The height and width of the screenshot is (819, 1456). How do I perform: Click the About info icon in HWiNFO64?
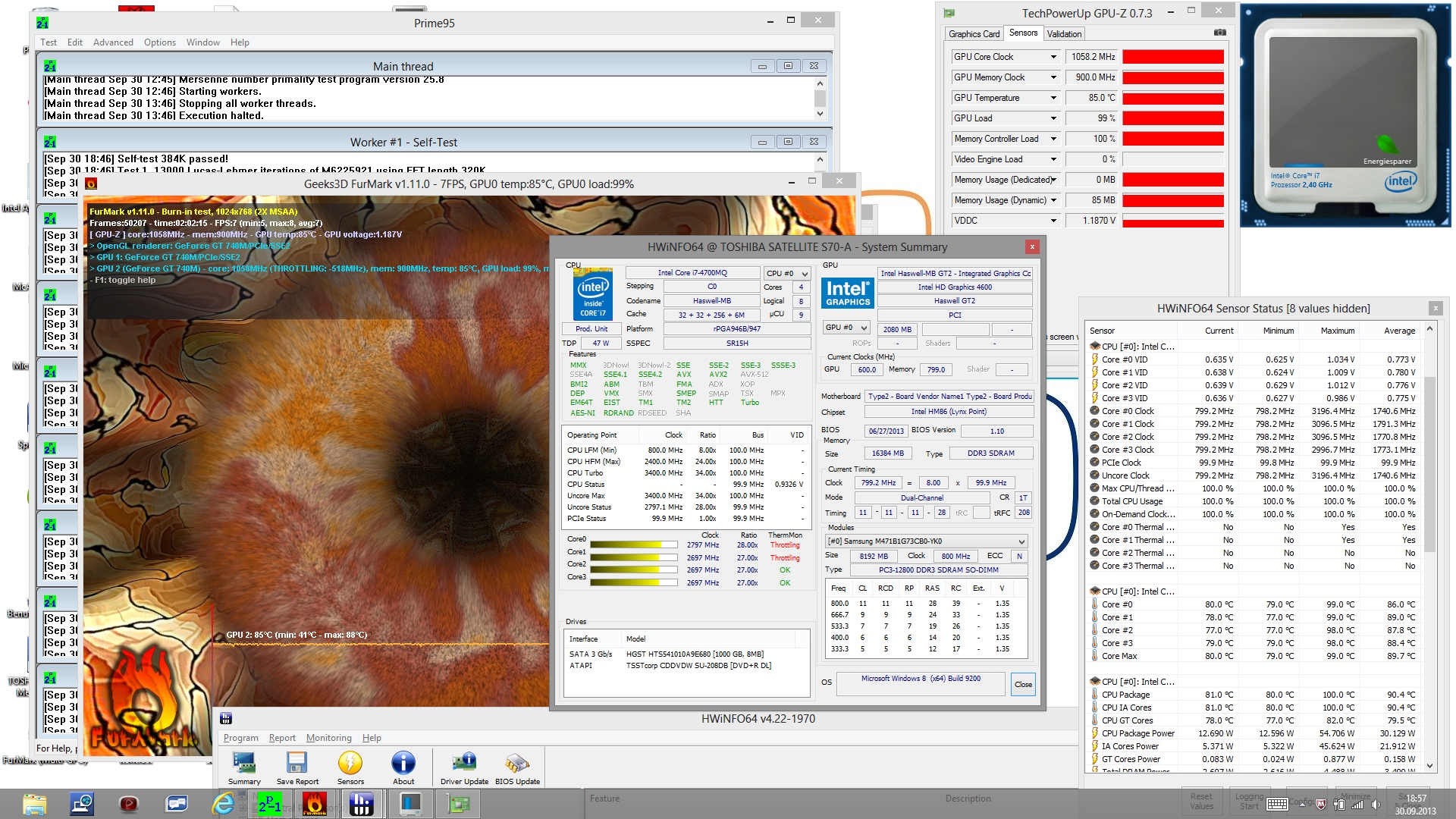(x=403, y=763)
